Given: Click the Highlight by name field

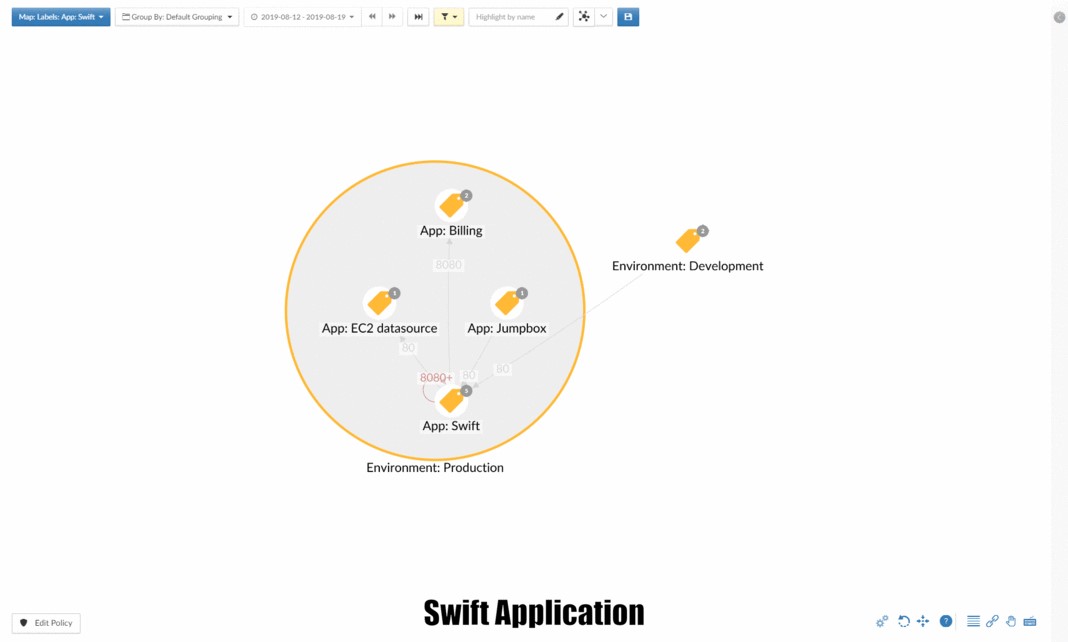Looking at the screenshot, I should (x=511, y=17).
